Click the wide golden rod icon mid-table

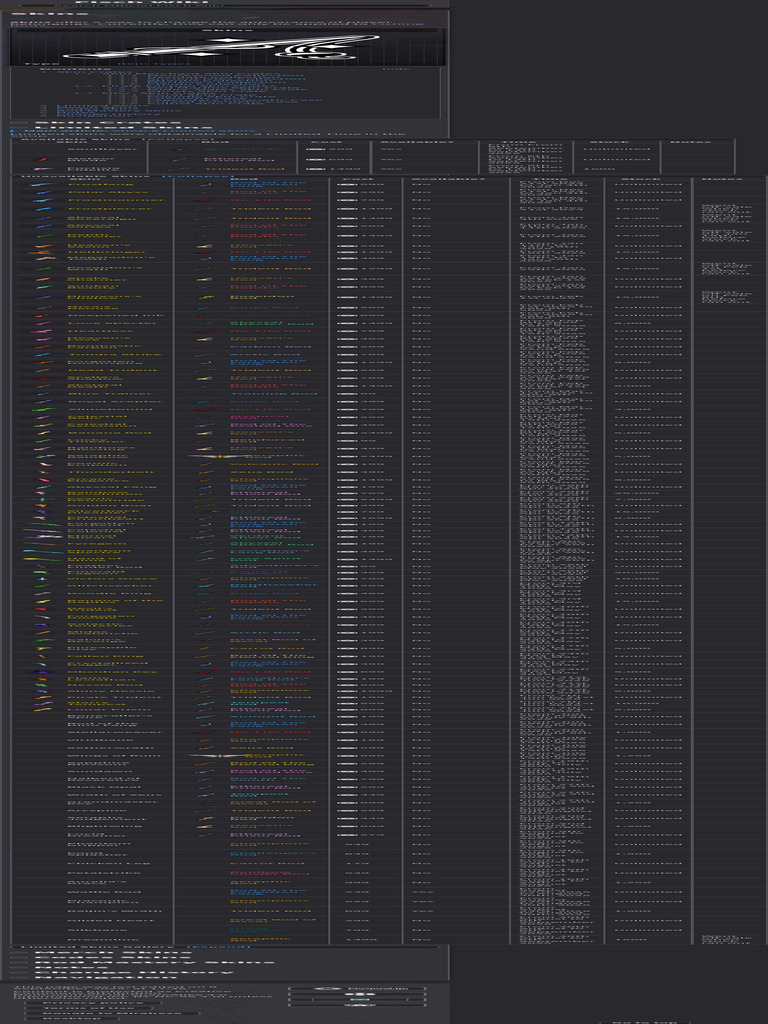coord(220,456)
